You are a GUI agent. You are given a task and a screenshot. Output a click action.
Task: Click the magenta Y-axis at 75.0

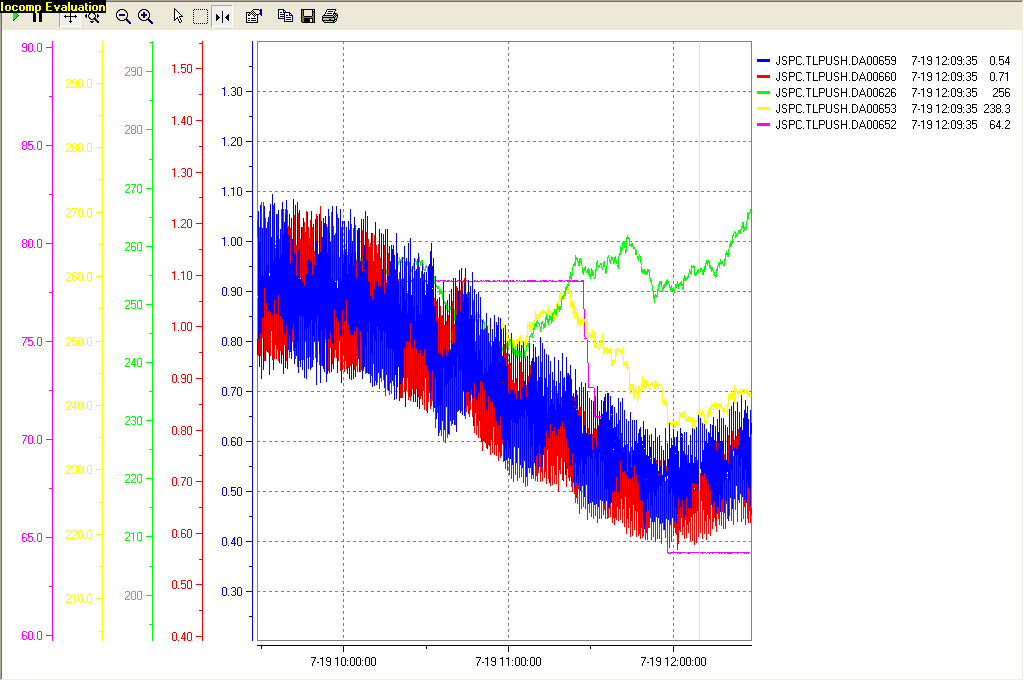click(x=30, y=342)
